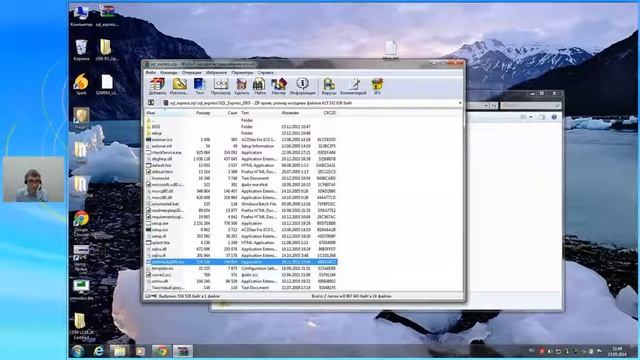Select the Spark desktop shortcut
This screenshot has width=640, height=360.
pos(81,84)
